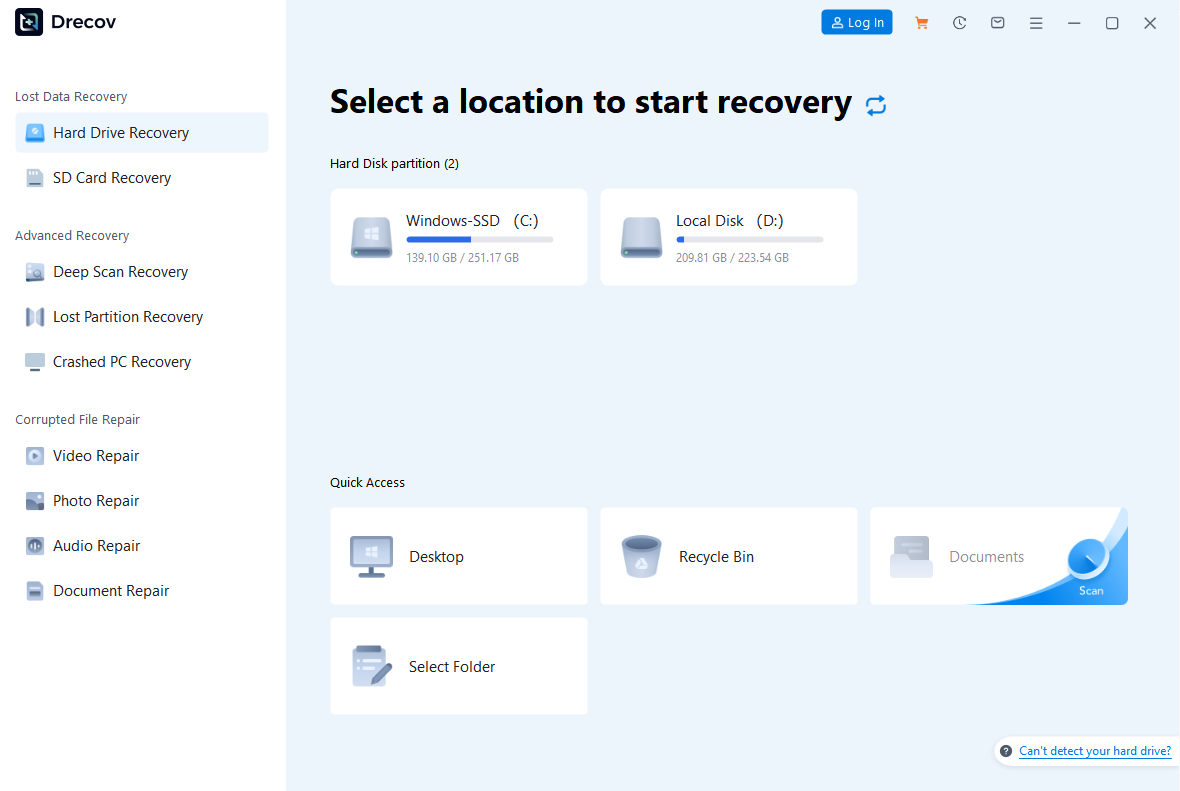View recovery history via the clock icon
1180x791 pixels.
(959, 22)
